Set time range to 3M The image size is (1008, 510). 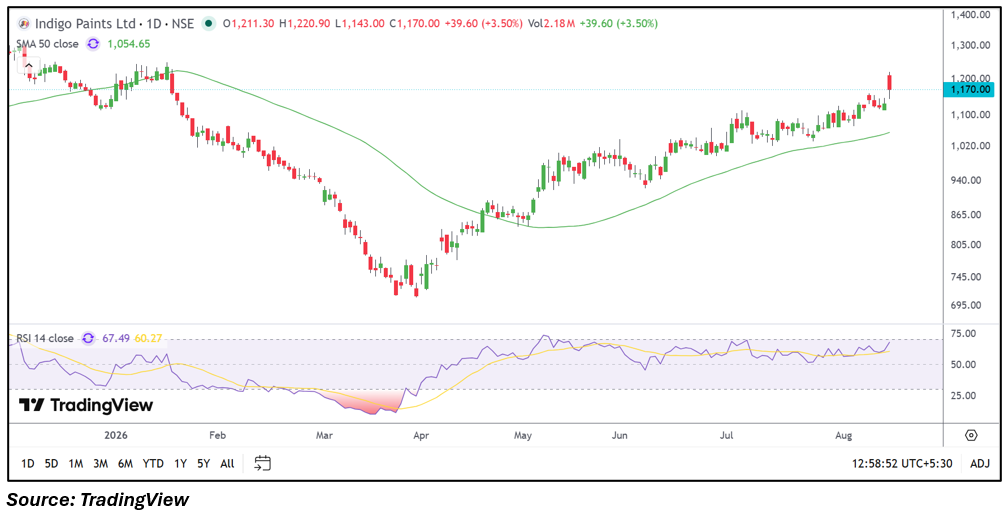pos(100,463)
